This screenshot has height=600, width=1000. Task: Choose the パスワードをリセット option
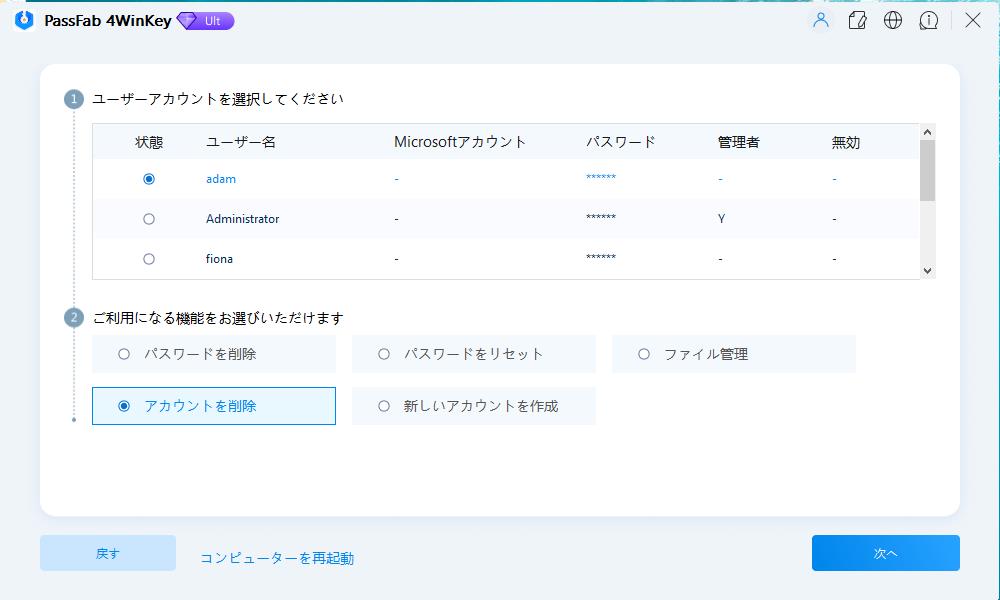click(384, 354)
